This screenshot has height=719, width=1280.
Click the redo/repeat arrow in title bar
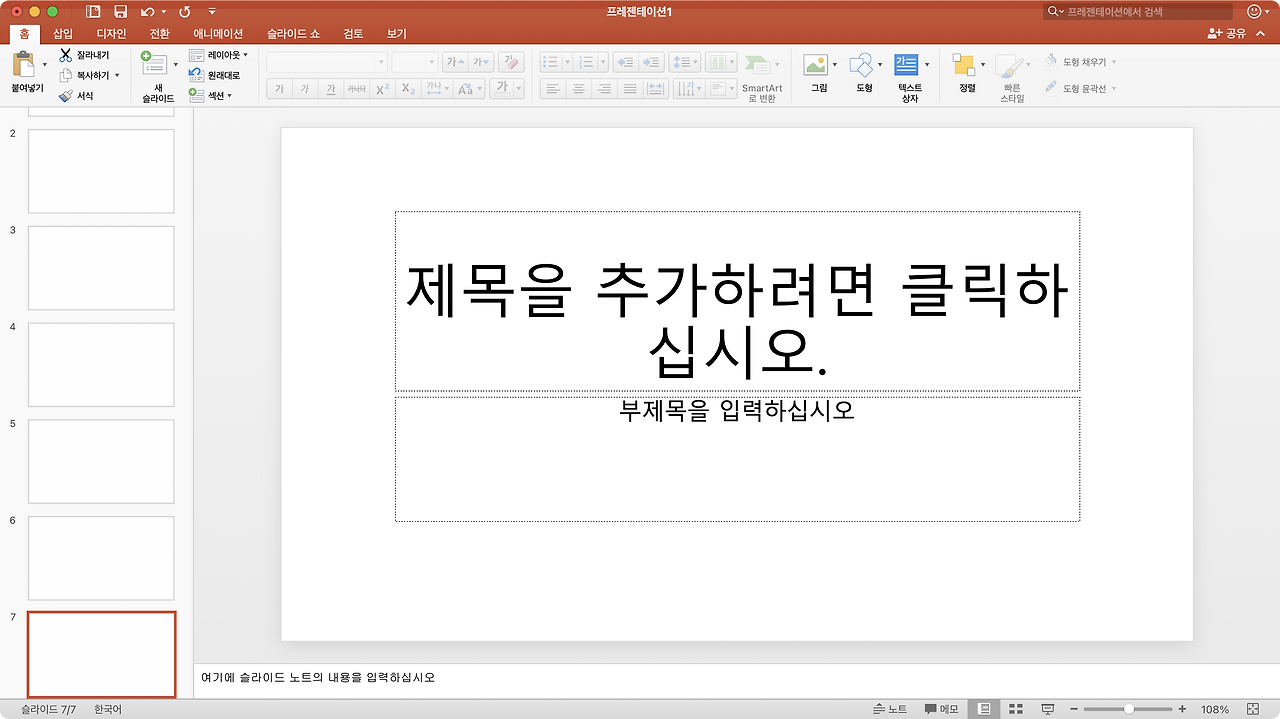pyautogui.click(x=184, y=12)
